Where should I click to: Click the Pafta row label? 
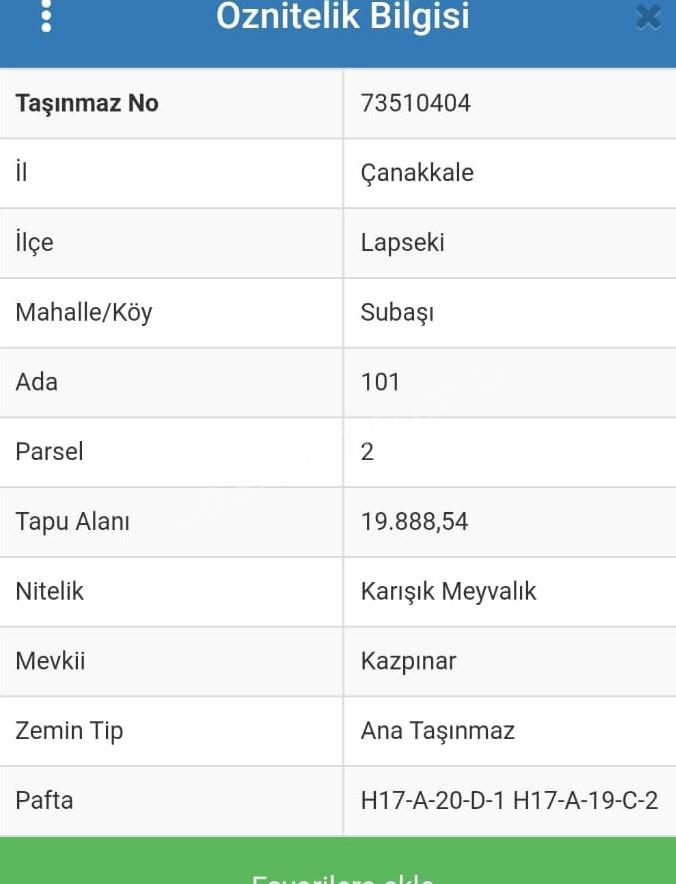click(45, 801)
